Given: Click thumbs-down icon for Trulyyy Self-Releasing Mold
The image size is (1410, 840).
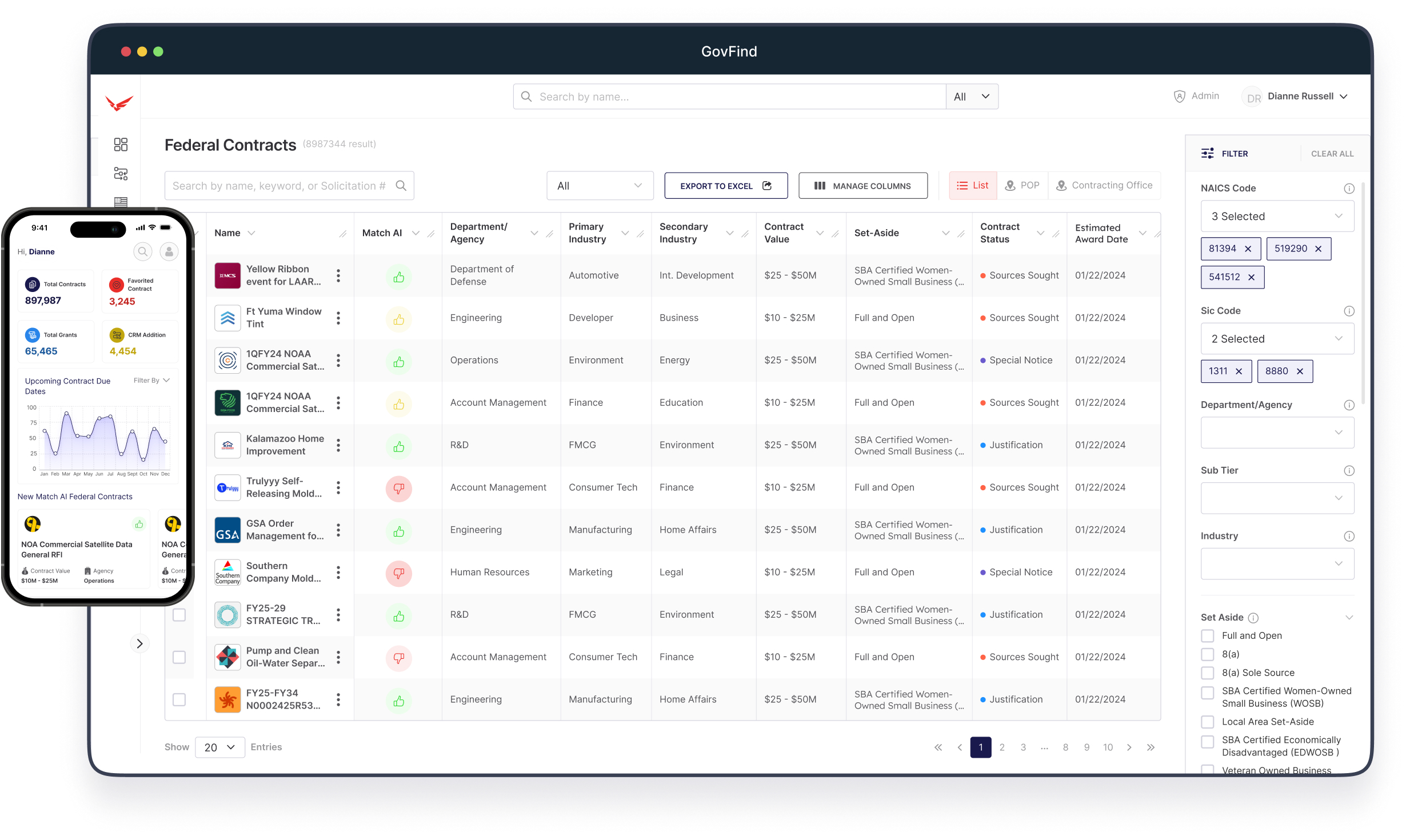Looking at the screenshot, I should coord(399,489).
